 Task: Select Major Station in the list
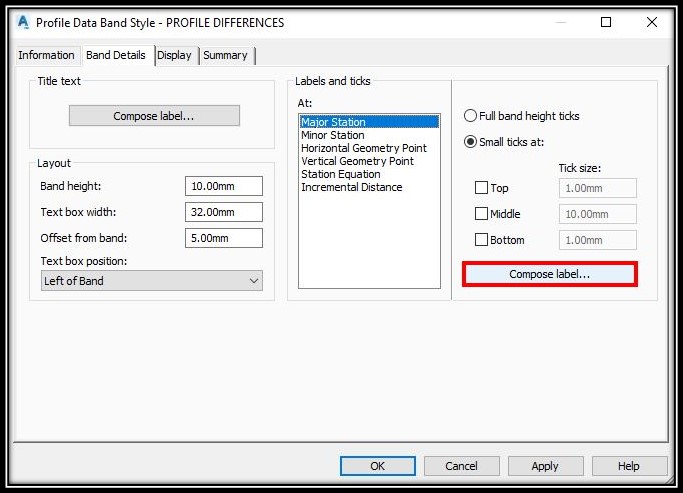[x=369, y=122]
